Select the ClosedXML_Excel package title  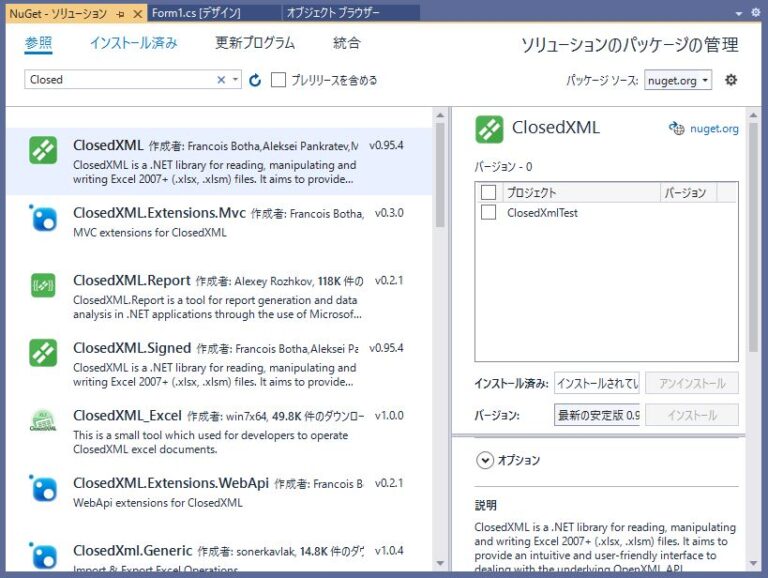pos(127,416)
